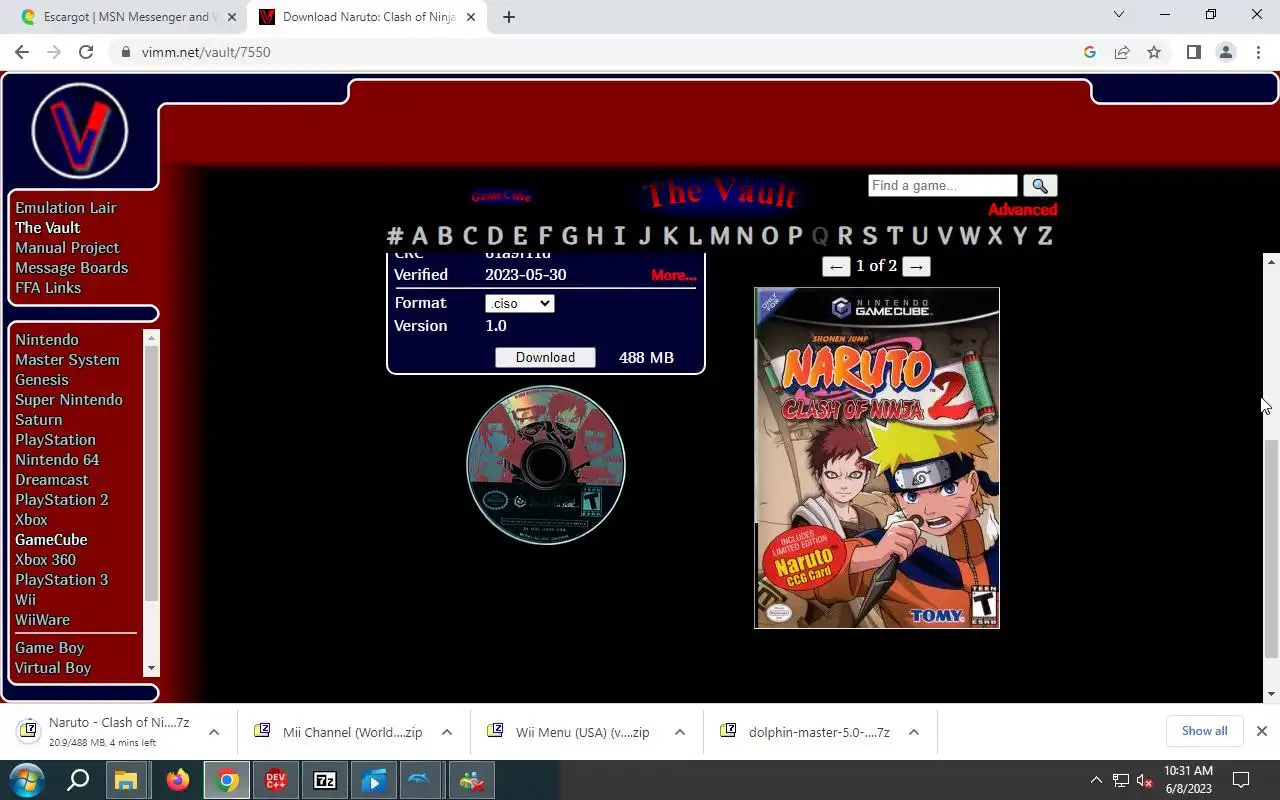Open FFA Links in the sidebar

[x=48, y=288]
